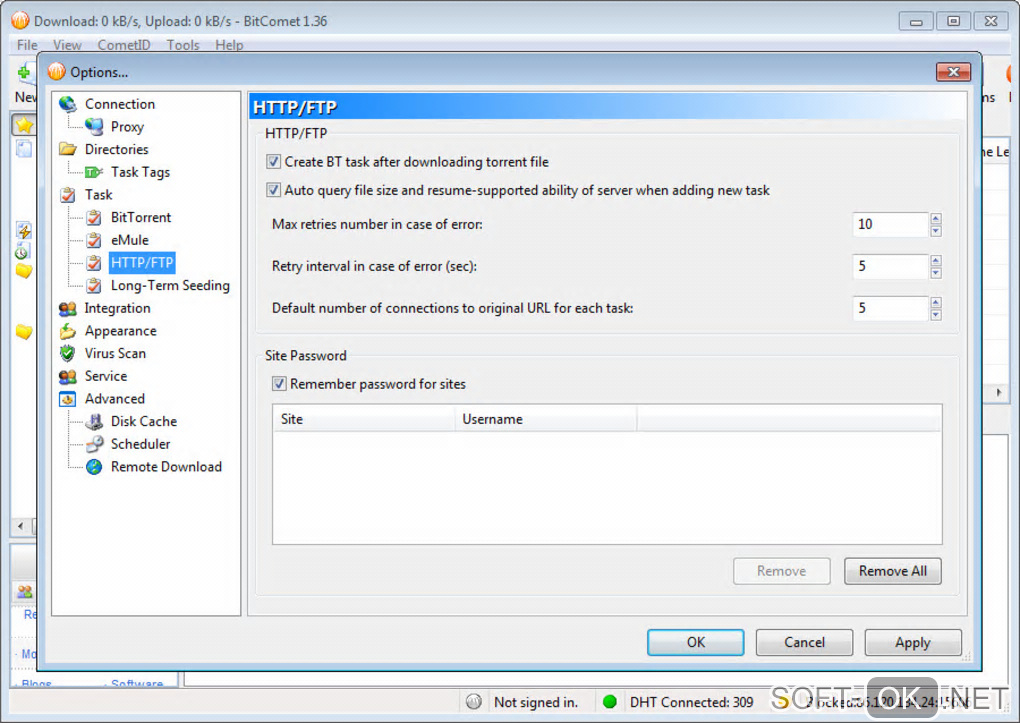
Task: Open the Tools menu
Action: tap(183, 45)
